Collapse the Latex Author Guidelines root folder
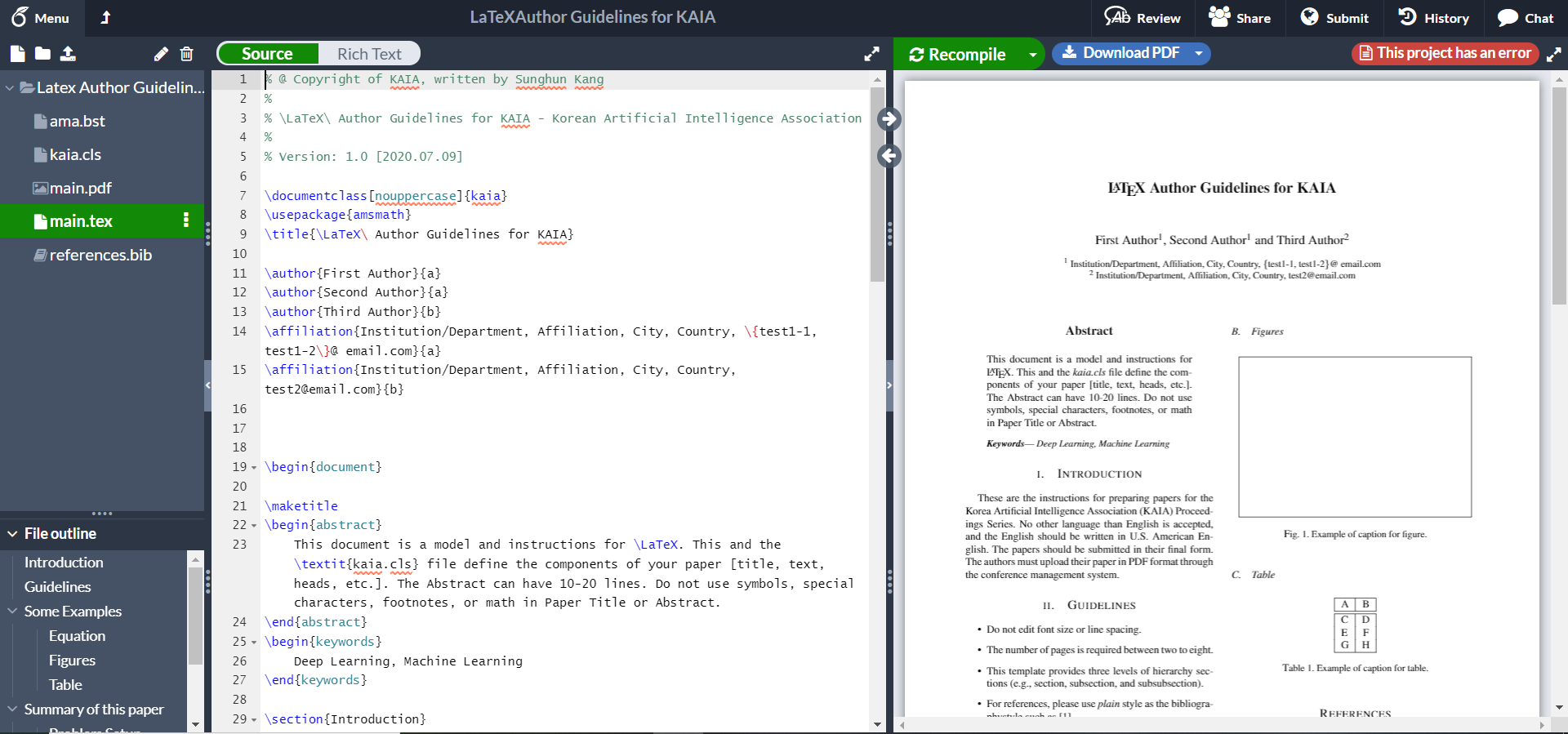This screenshot has height=734, width=1568. click(x=10, y=87)
